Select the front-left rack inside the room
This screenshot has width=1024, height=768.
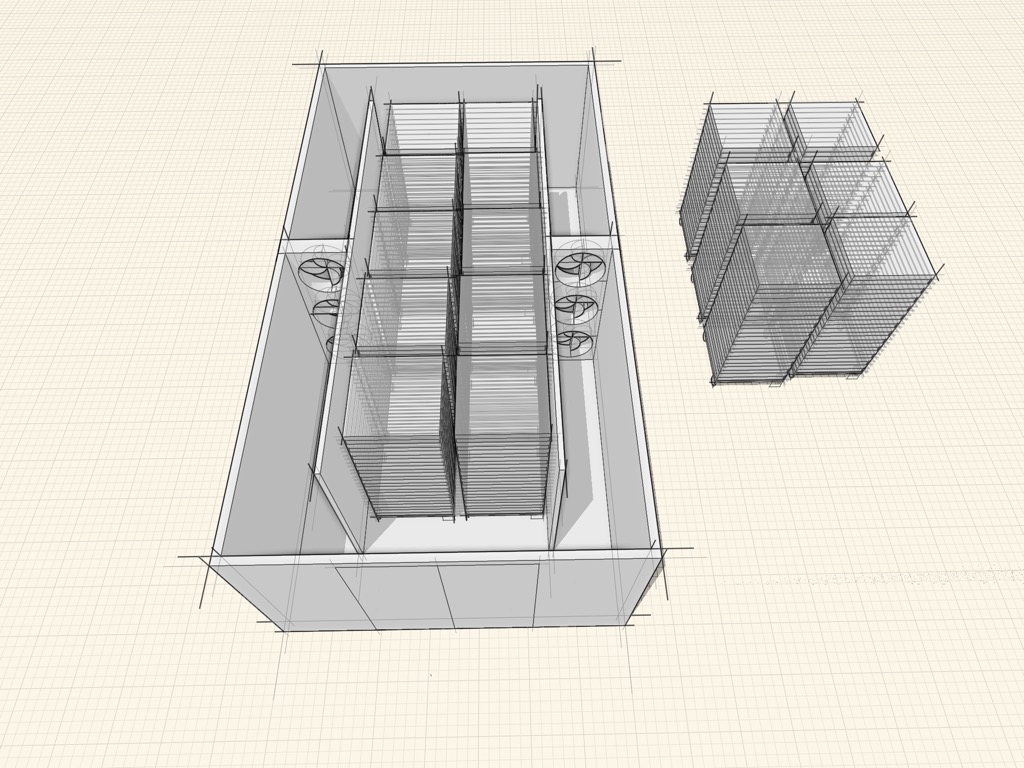pyautogui.click(x=400, y=440)
